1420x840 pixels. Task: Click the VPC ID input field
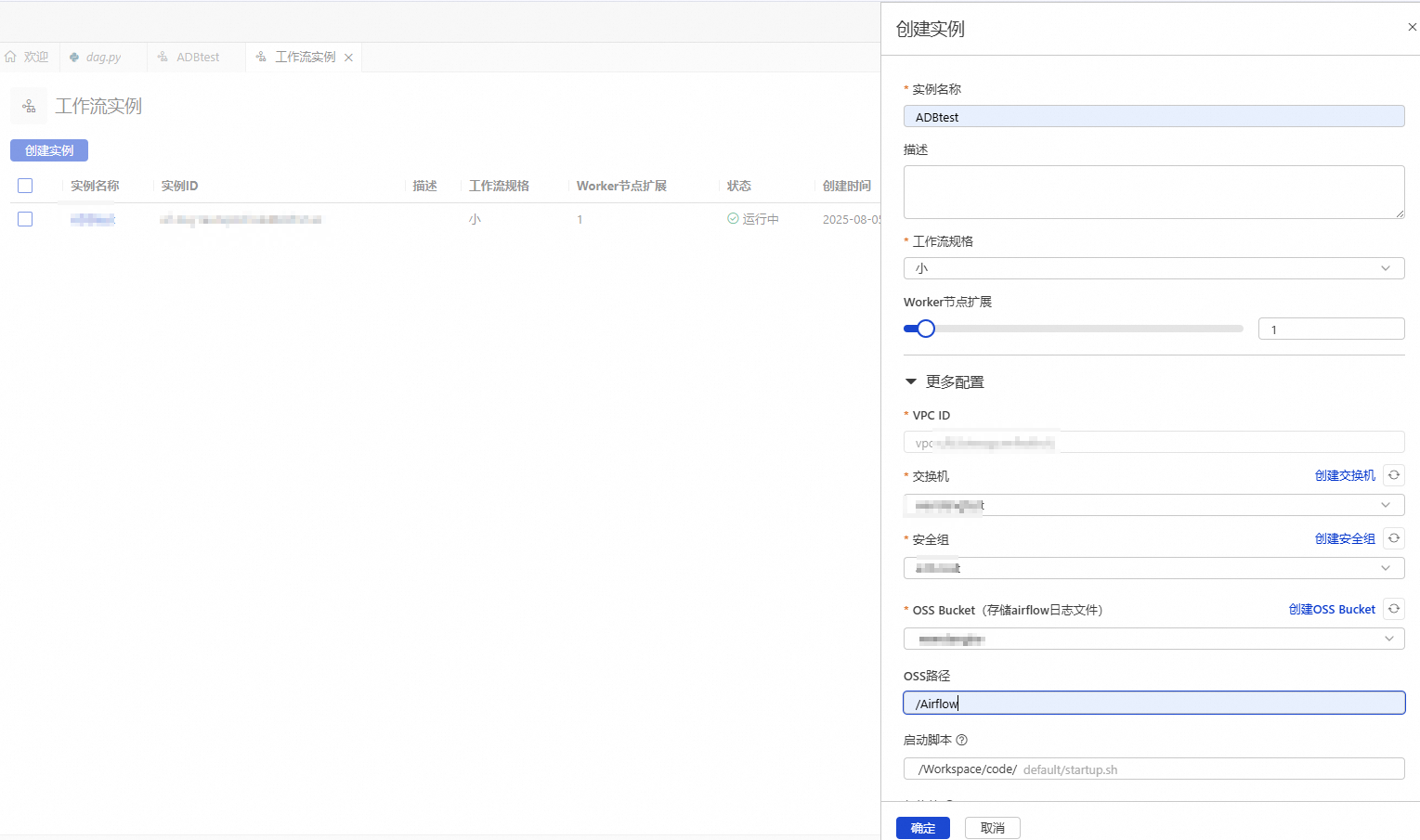[x=1153, y=442]
